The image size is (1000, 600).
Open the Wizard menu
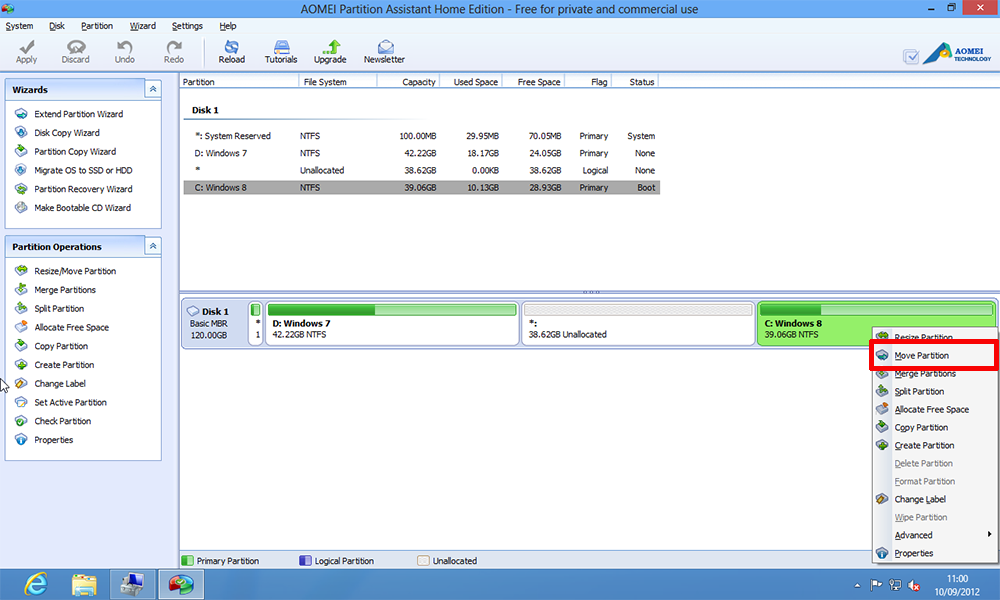tap(143, 26)
